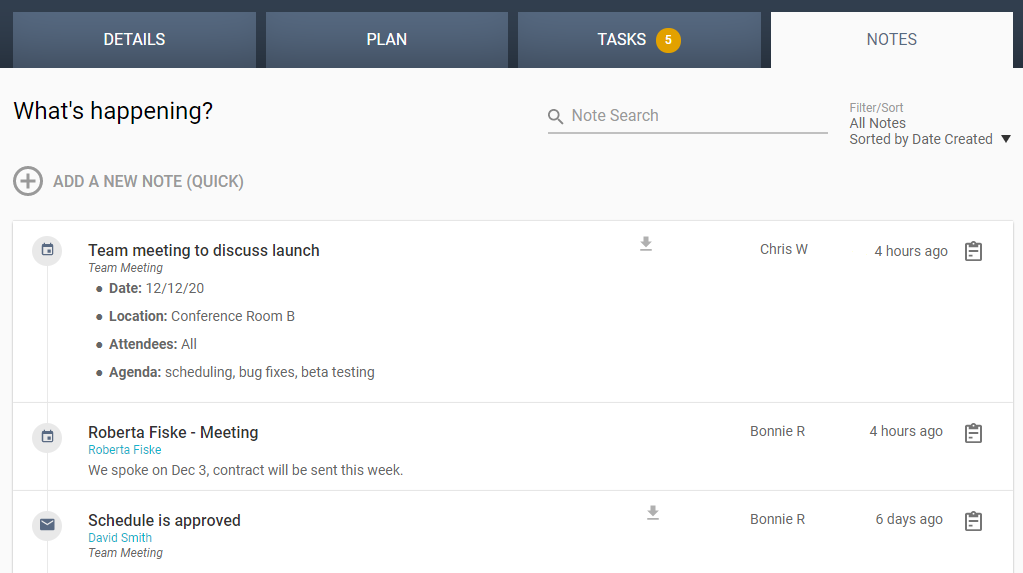Open the David Smith contact link

pos(120,538)
